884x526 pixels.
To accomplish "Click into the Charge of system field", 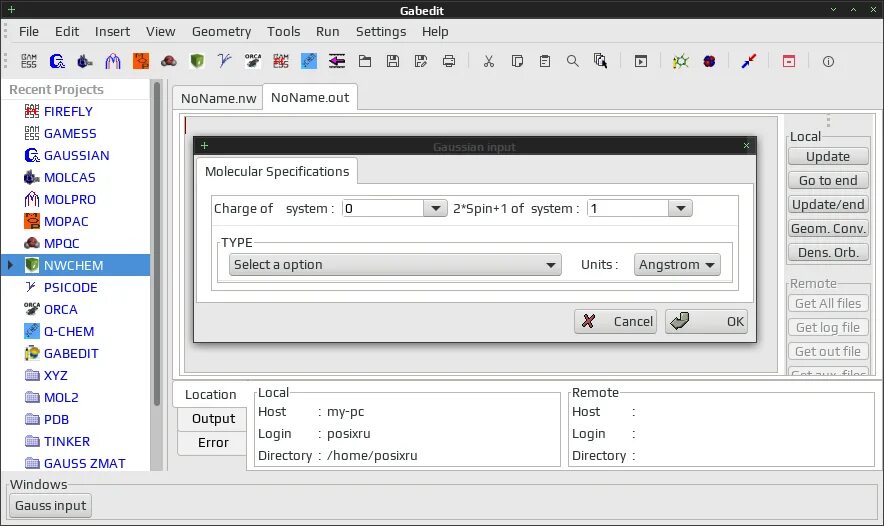I will click(x=383, y=209).
